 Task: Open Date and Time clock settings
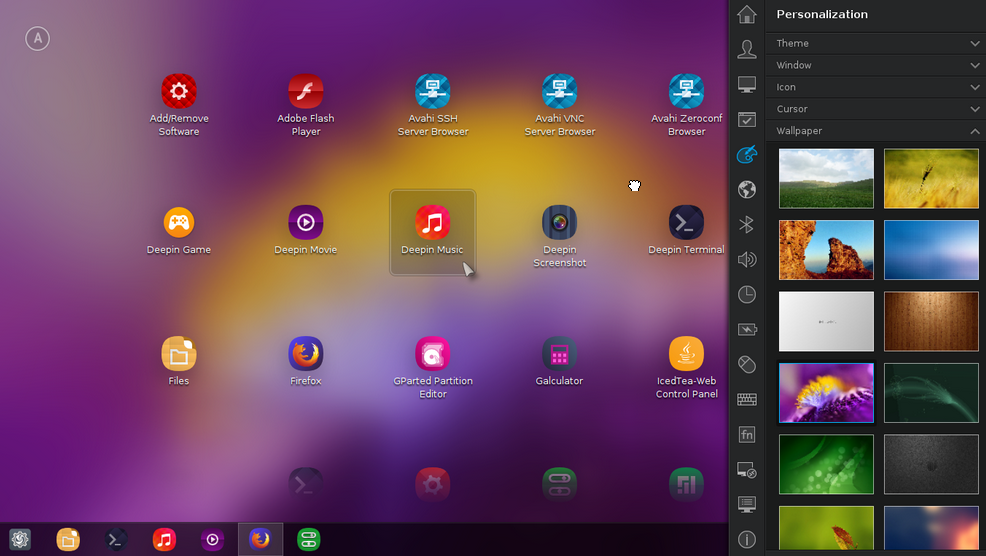pos(747,294)
